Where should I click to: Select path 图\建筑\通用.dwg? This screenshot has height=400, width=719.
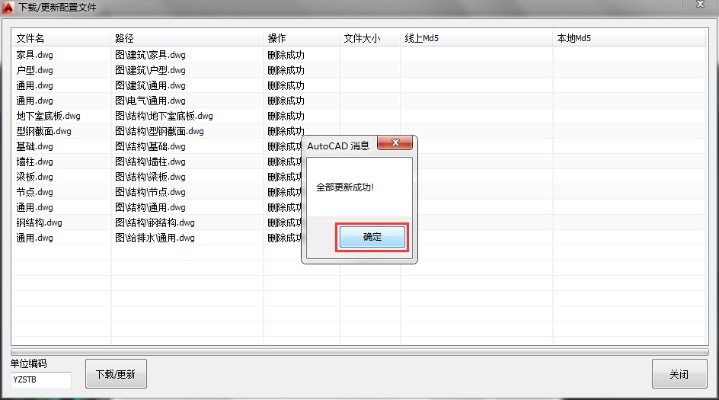tap(150, 85)
